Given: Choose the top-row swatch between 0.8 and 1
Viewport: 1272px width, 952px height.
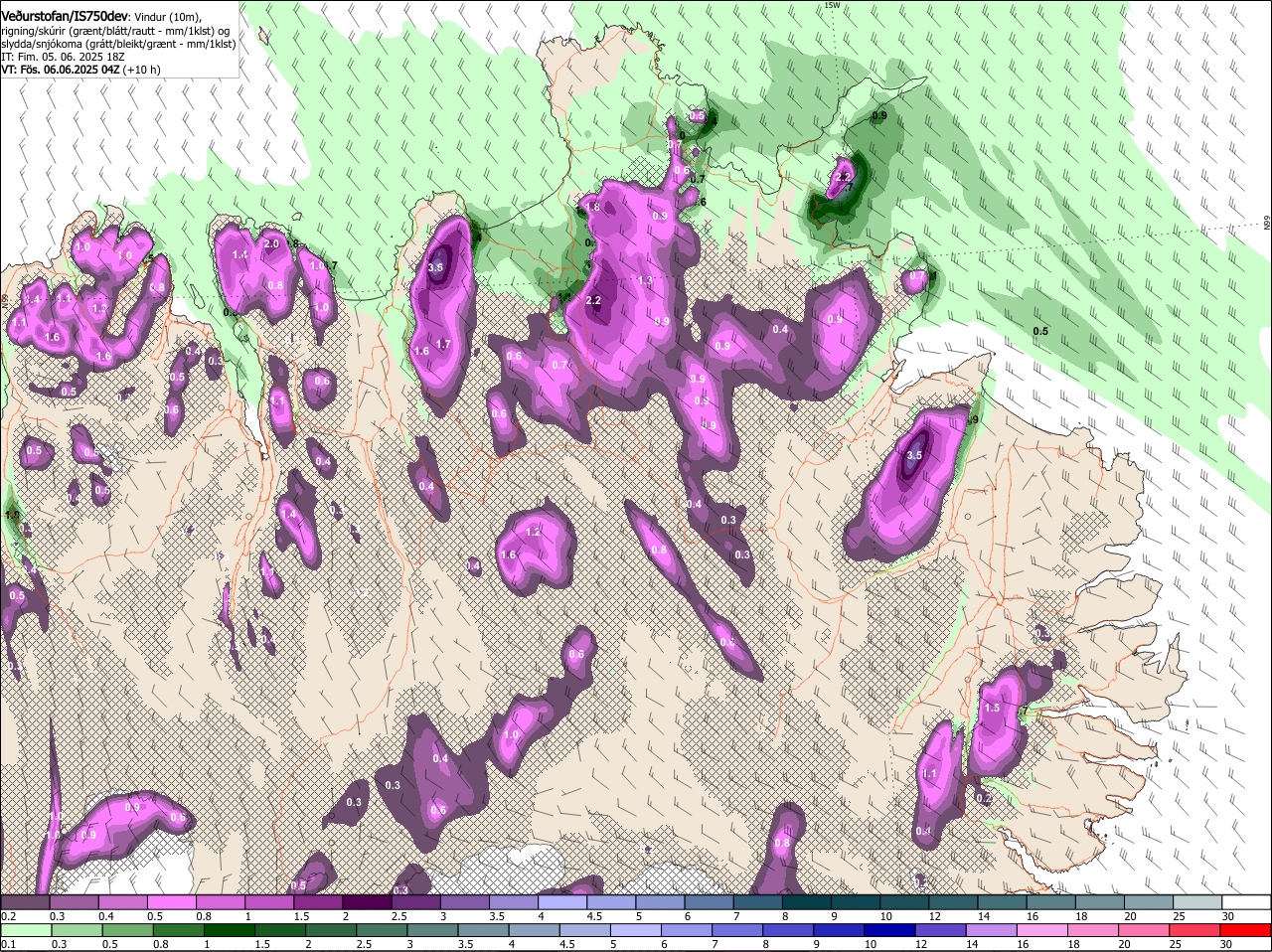Looking at the screenshot, I should (x=220, y=902).
